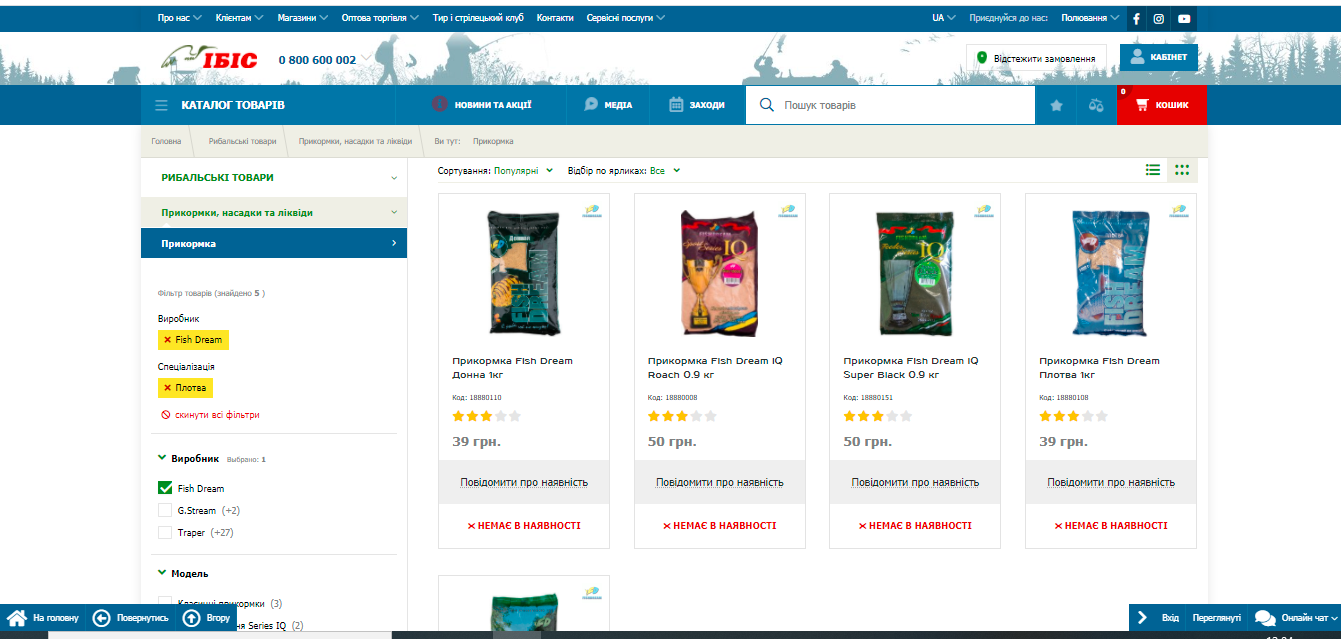
Task: Open the Оптова торгівля dropdown
Action: click(x=381, y=18)
